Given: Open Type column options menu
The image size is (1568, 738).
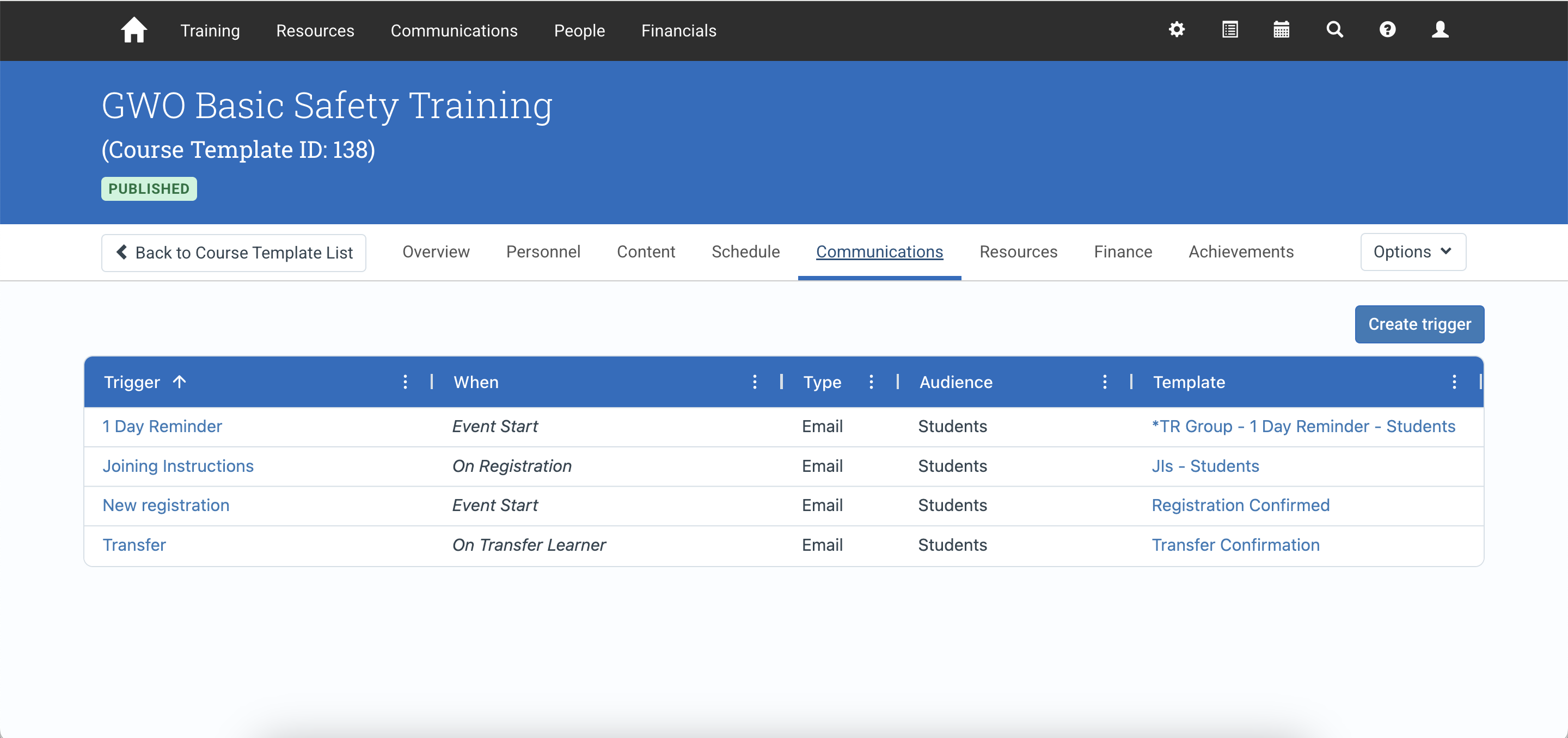Looking at the screenshot, I should (871, 382).
